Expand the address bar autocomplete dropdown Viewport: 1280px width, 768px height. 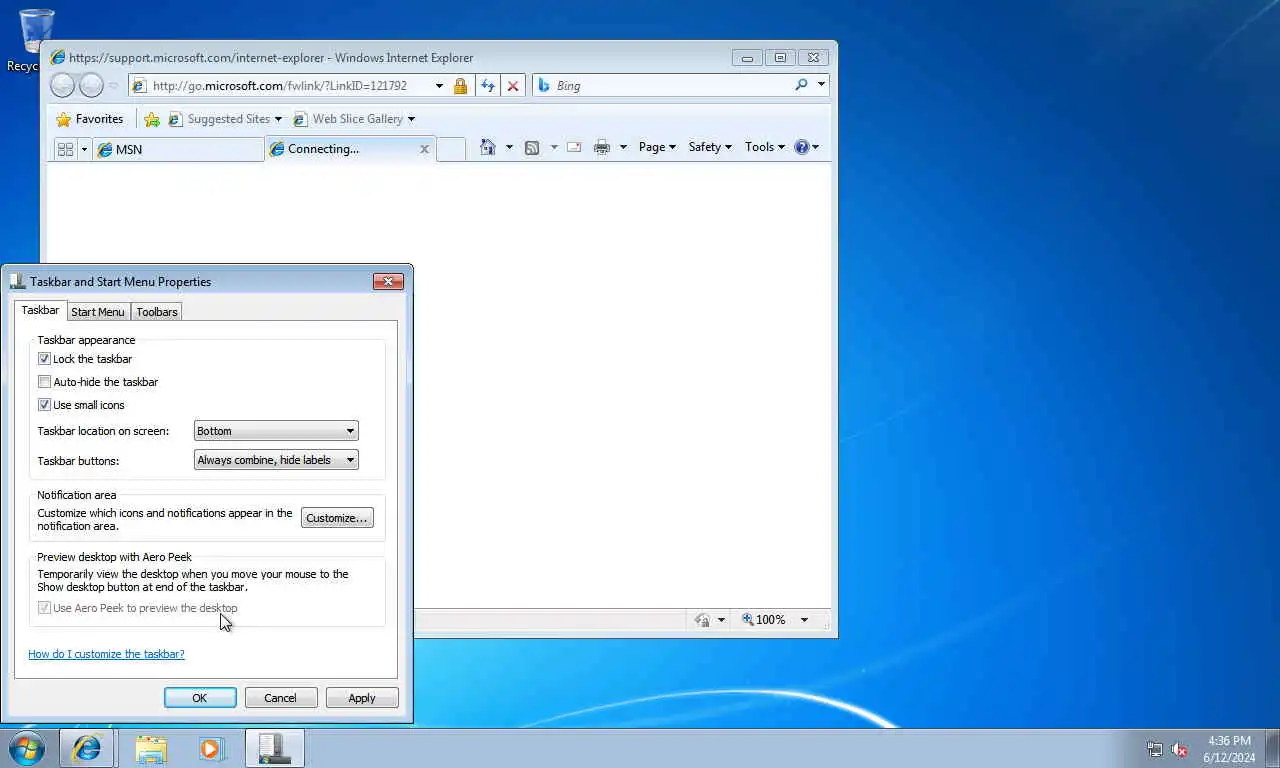tap(438, 86)
